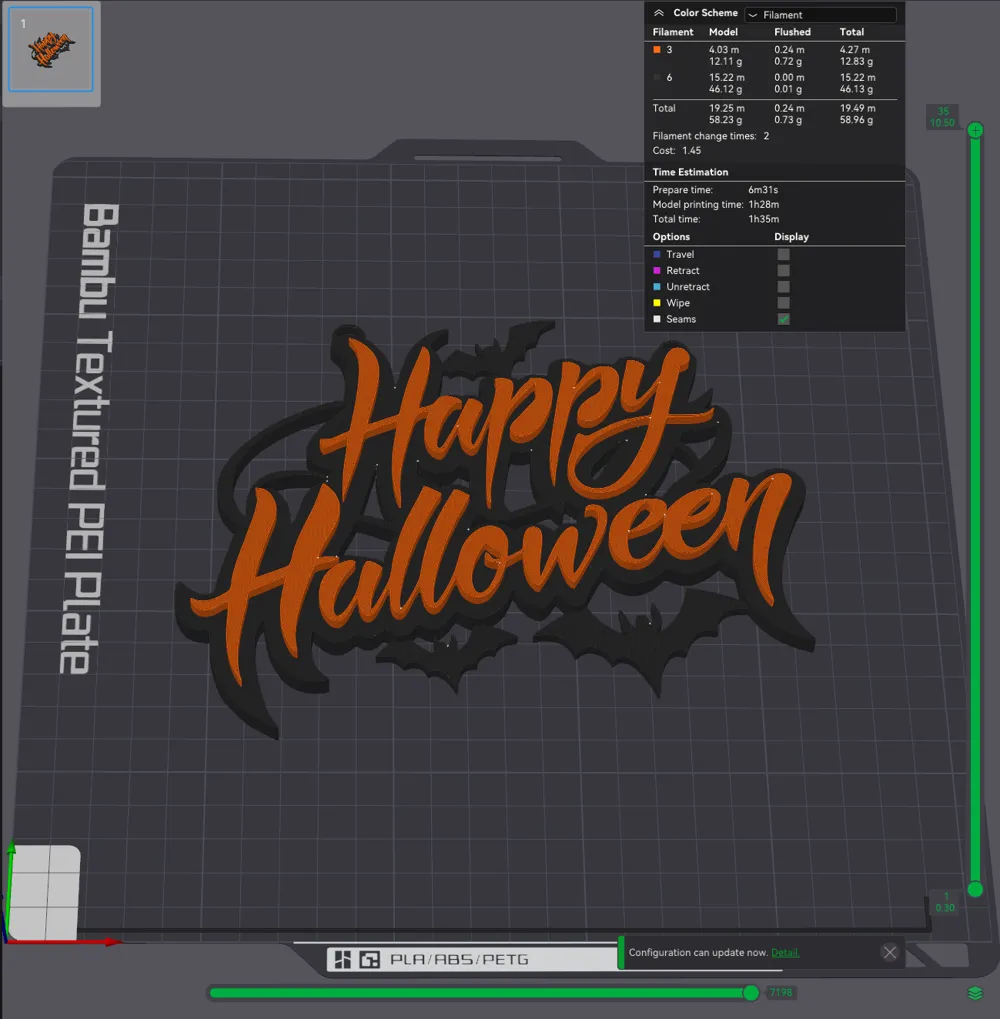Viewport: 1000px width, 1019px height.
Task: Open the Filament color scheme dropdown
Action: [820, 14]
